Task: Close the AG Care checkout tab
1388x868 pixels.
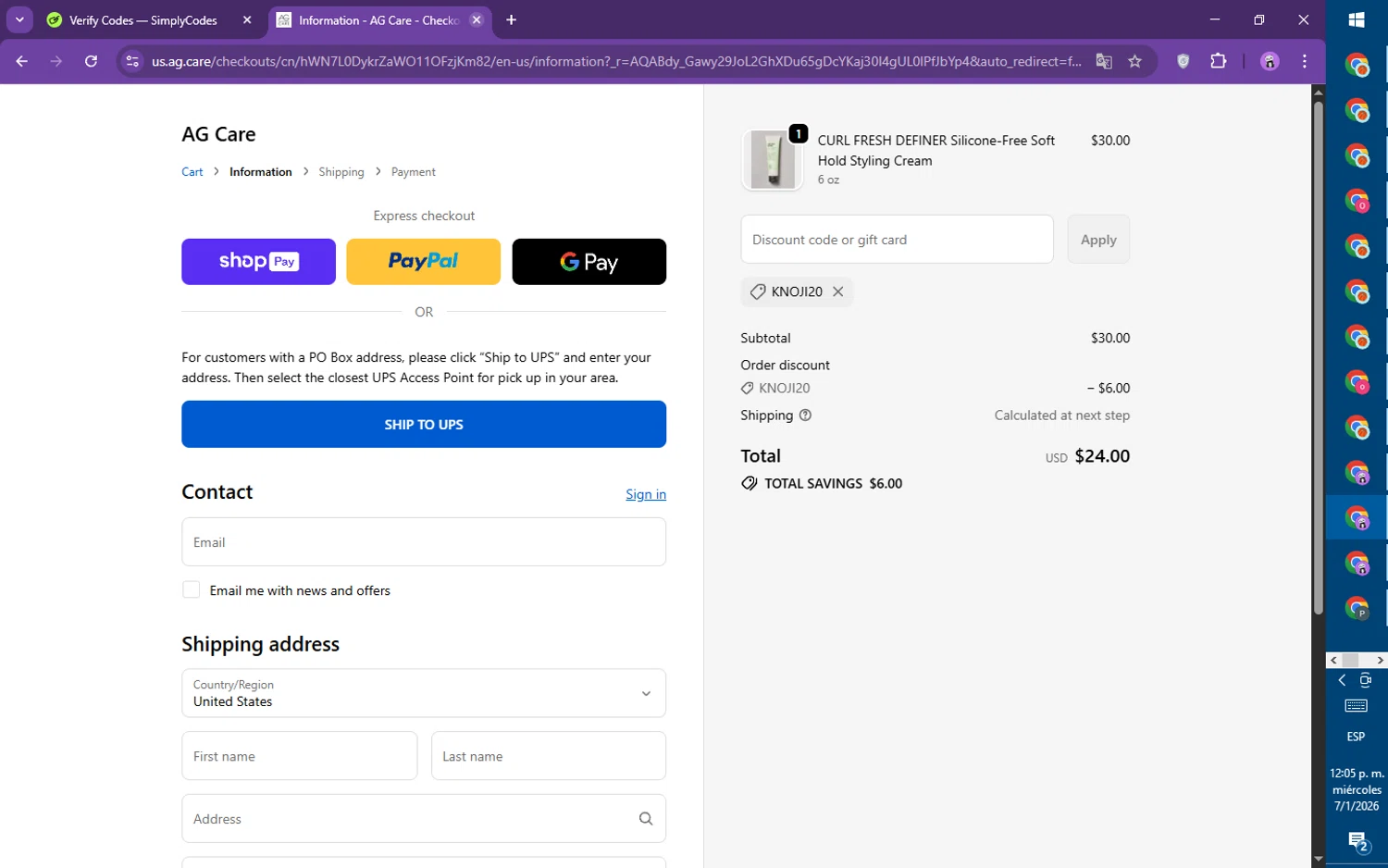Action: tap(477, 19)
